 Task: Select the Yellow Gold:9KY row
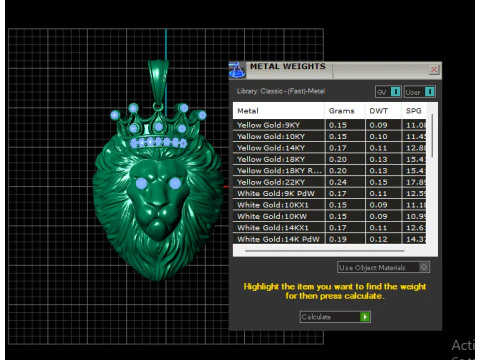329,125
